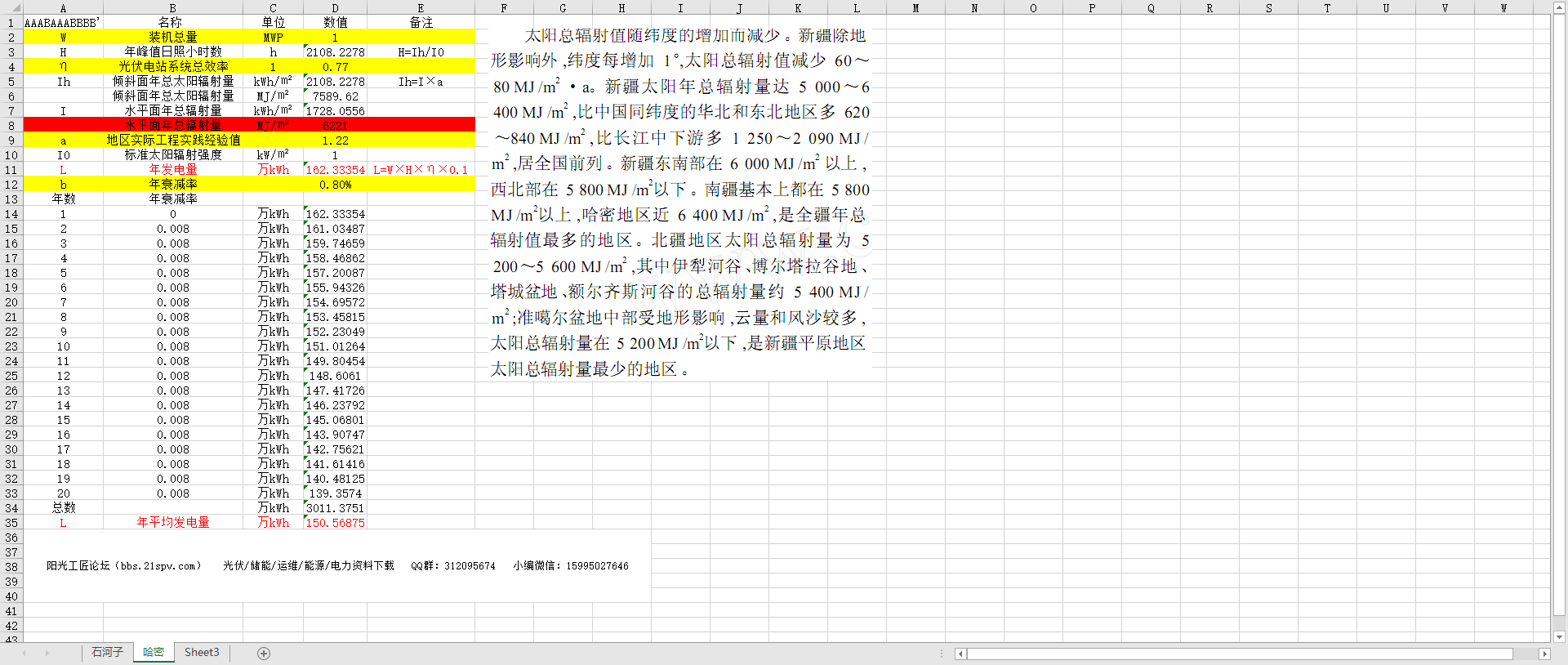Select column B header

(172, 8)
